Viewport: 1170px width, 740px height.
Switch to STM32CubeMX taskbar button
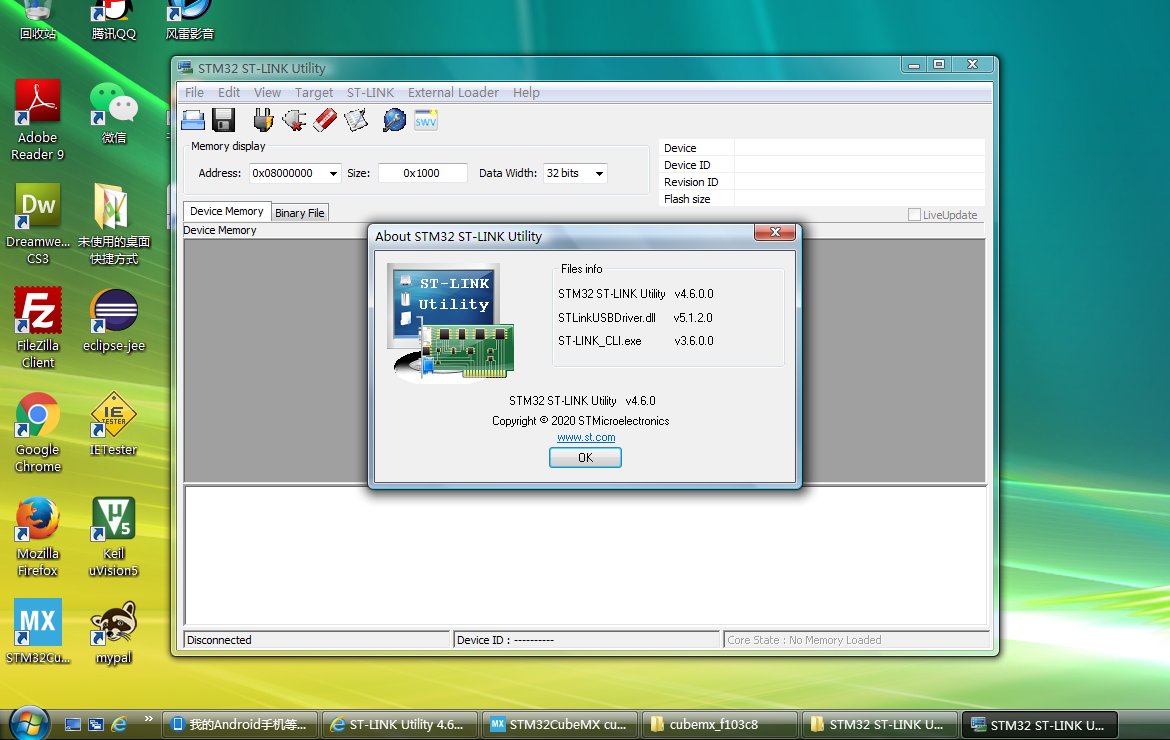pos(560,724)
